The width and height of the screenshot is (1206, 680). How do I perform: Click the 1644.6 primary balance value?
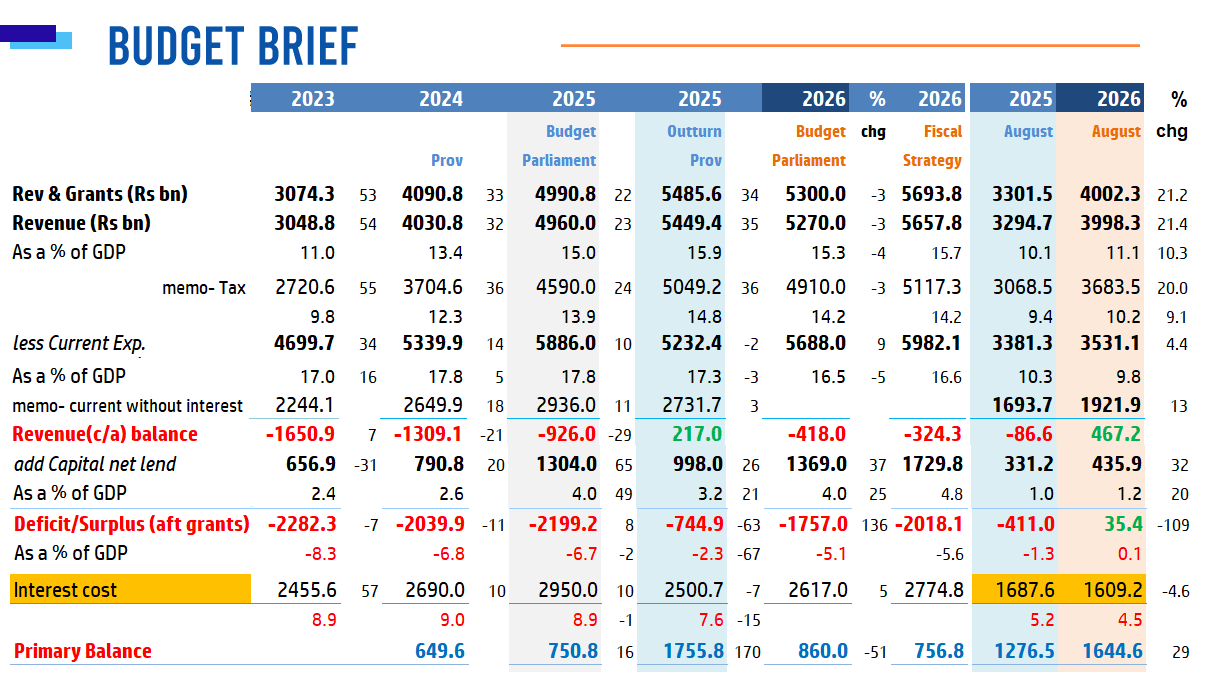pos(1112,651)
